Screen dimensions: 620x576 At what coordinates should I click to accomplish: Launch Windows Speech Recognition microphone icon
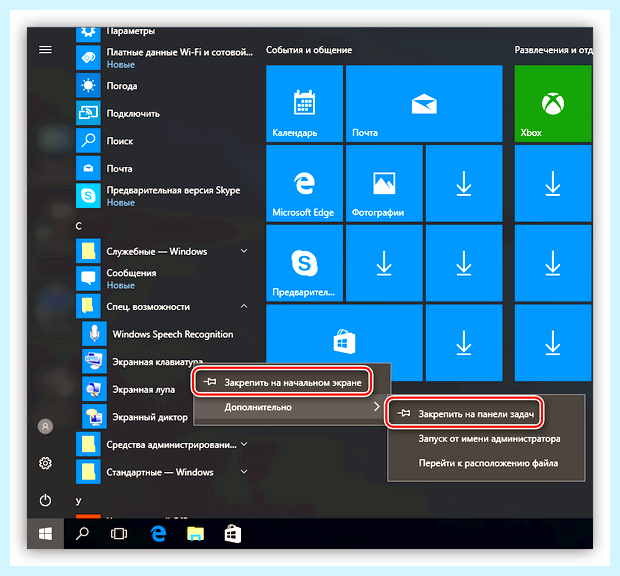point(94,334)
